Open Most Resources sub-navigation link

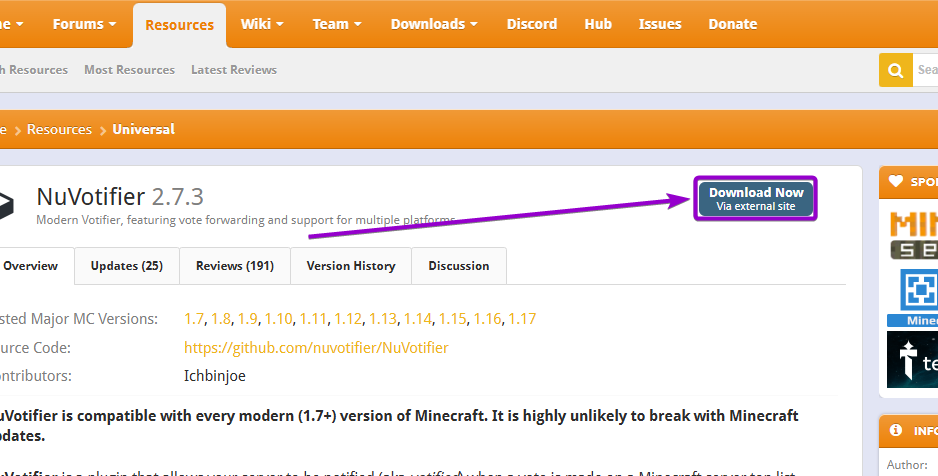point(129,69)
